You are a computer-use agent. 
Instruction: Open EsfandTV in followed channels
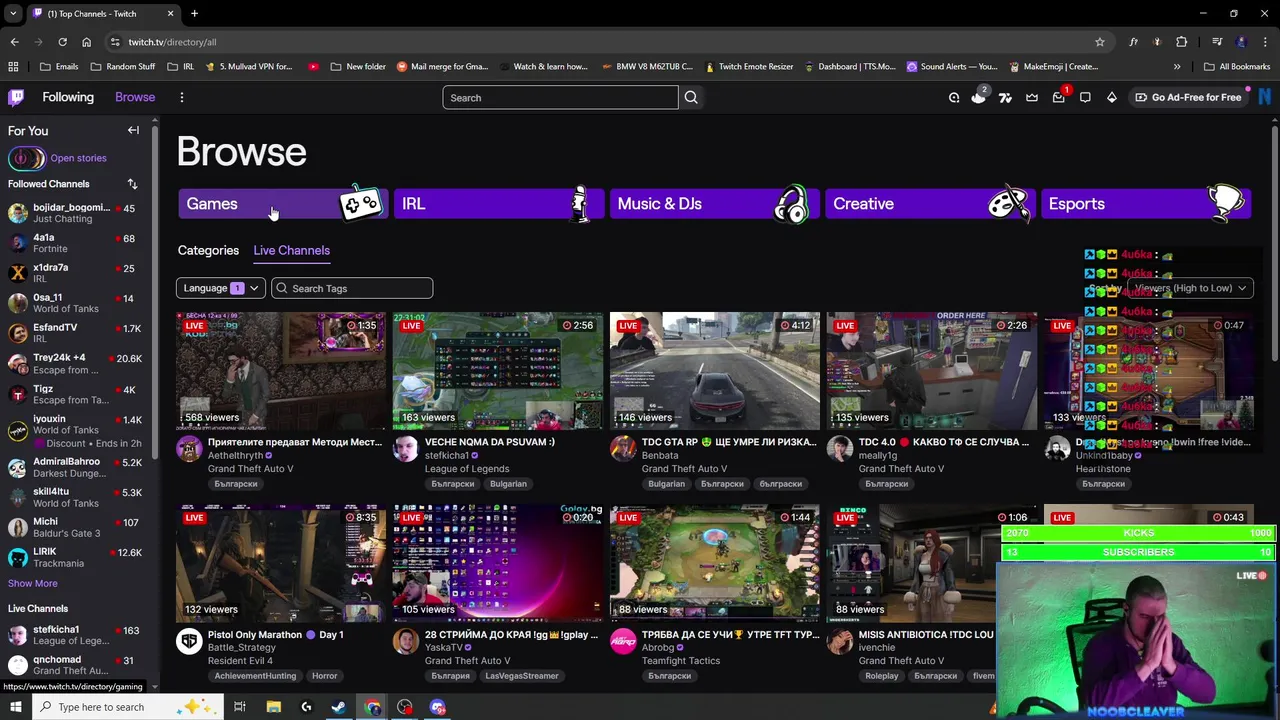pos(75,333)
